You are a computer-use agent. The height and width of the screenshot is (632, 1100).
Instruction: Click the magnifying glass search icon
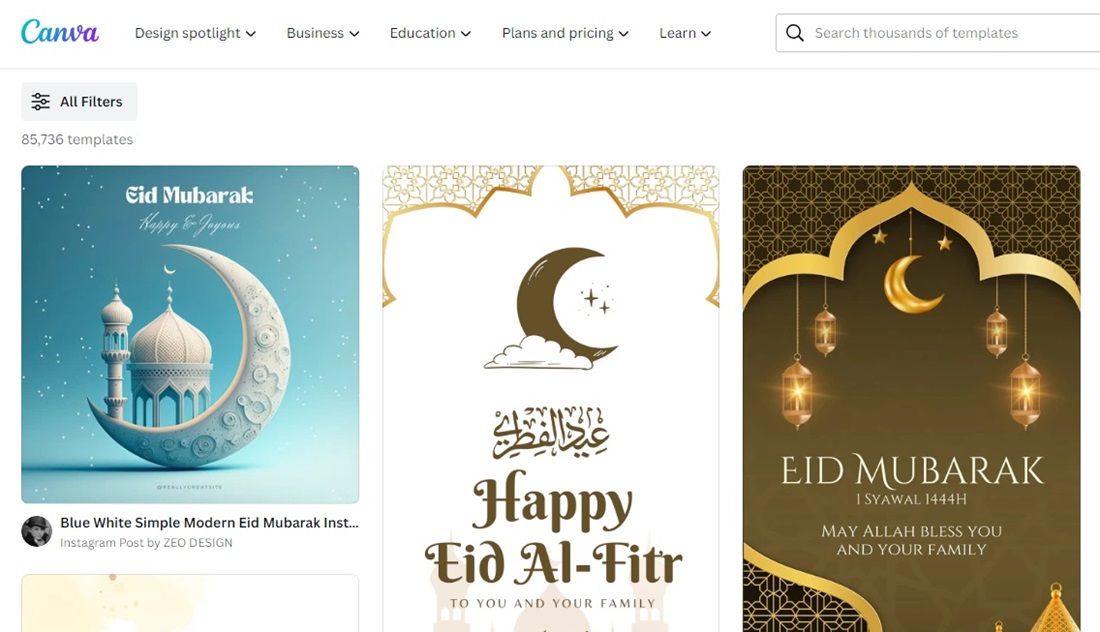[x=794, y=33]
